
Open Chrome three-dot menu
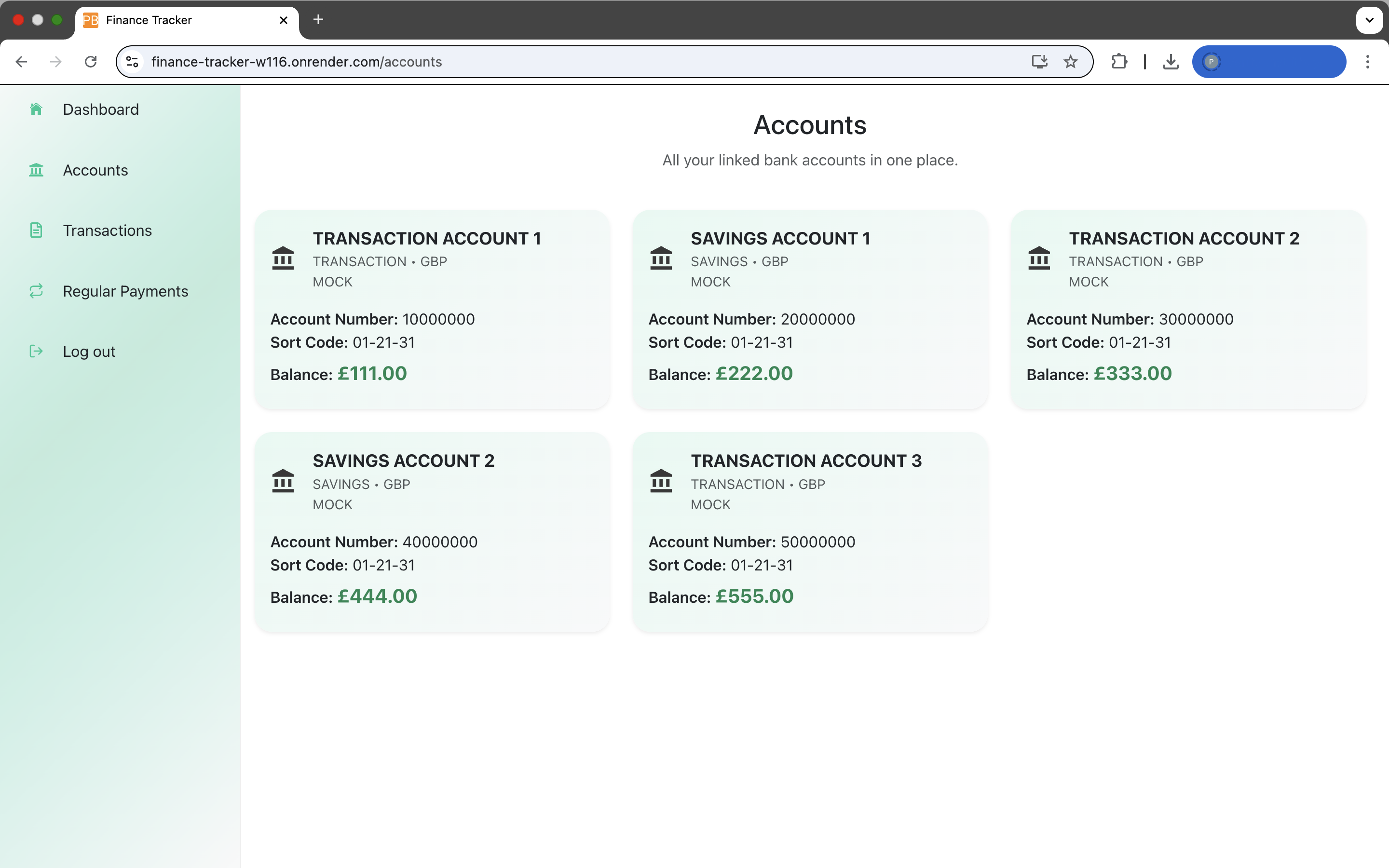1368,61
